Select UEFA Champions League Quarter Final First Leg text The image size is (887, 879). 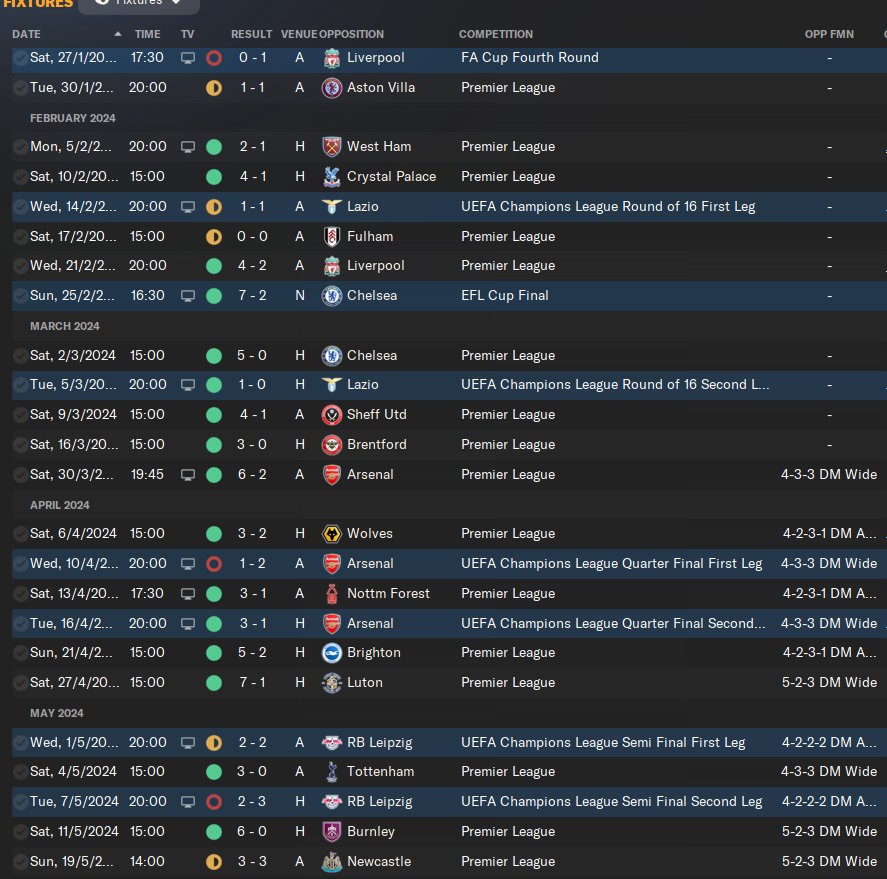click(612, 563)
